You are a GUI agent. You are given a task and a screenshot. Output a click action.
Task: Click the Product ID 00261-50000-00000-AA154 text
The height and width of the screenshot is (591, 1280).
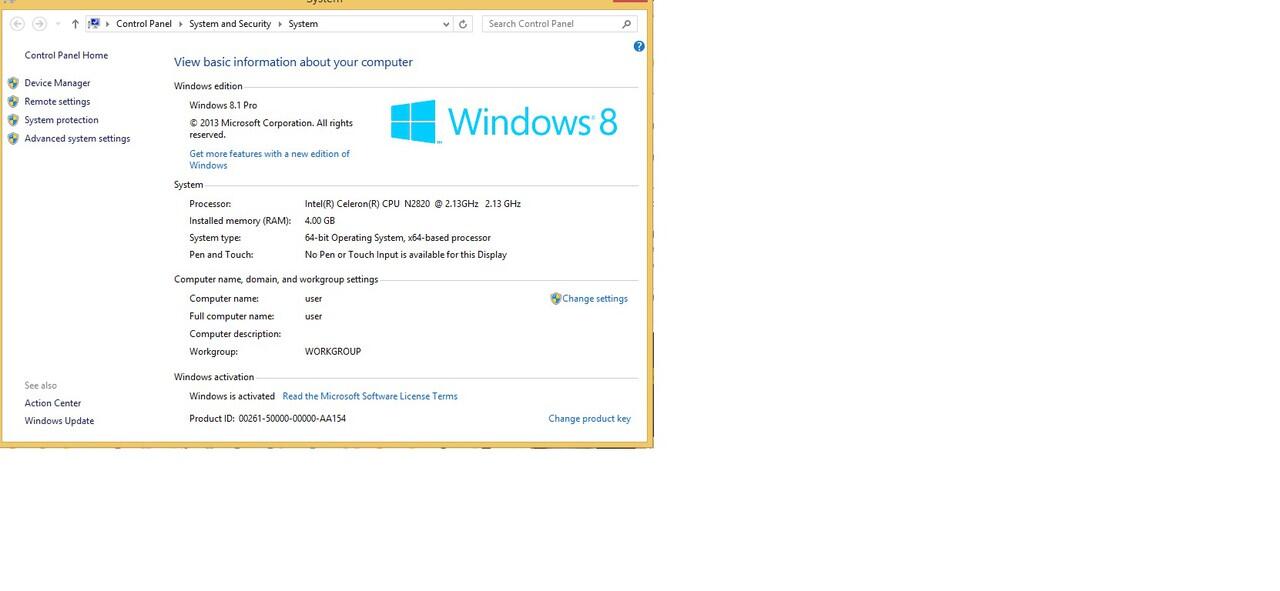267,419
